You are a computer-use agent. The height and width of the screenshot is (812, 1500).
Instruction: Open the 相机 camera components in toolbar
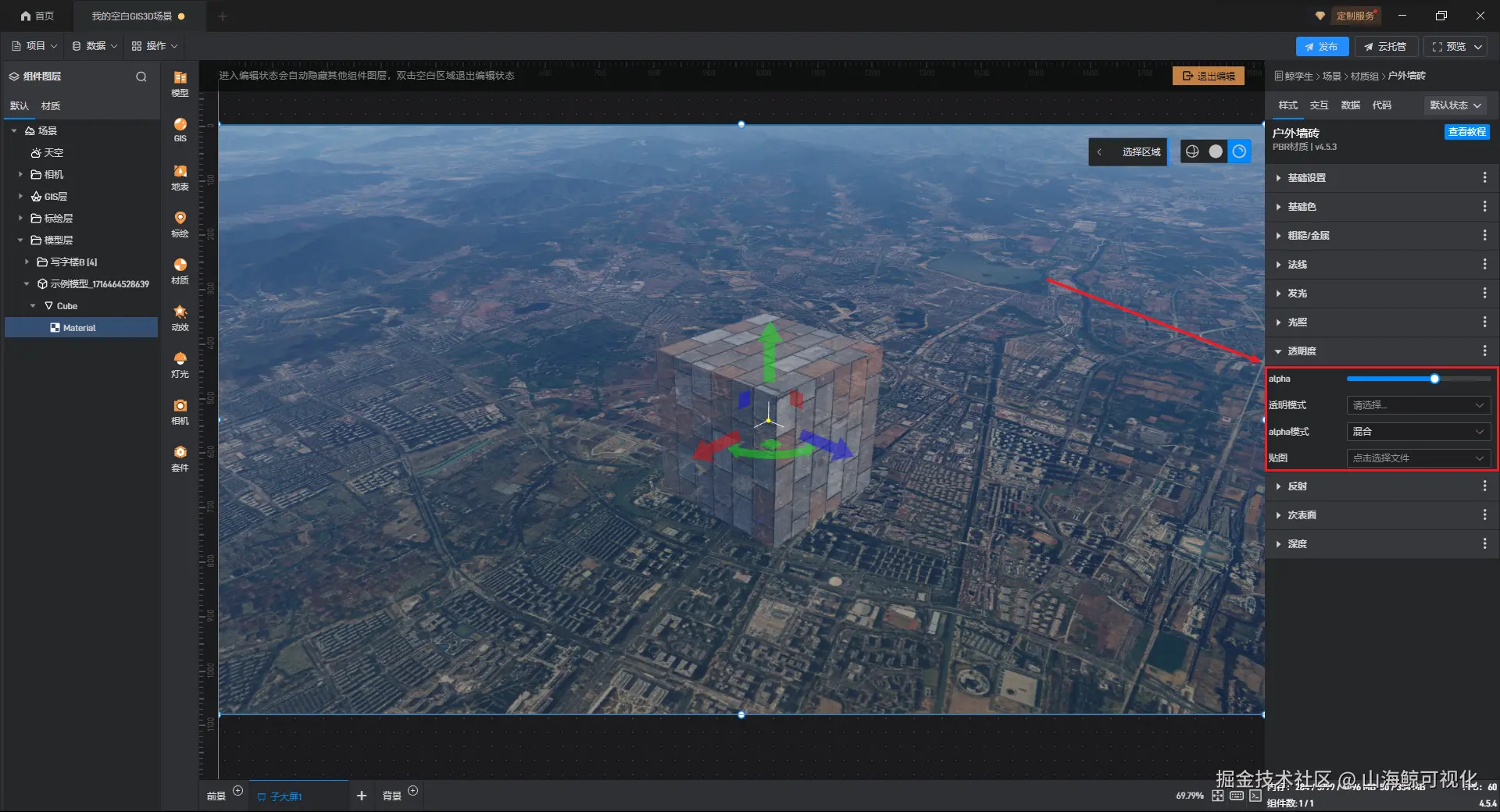point(180,411)
